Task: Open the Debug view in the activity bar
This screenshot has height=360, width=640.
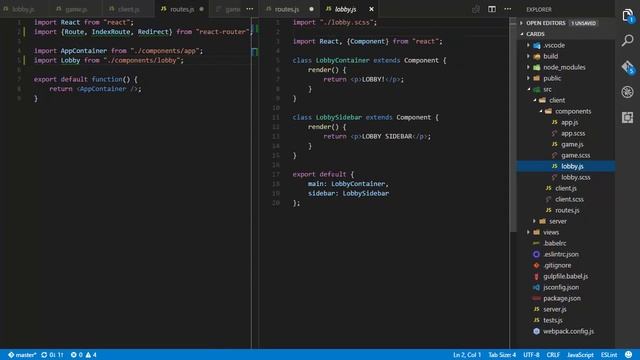Action: pyautogui.click(x=628, y=92)
